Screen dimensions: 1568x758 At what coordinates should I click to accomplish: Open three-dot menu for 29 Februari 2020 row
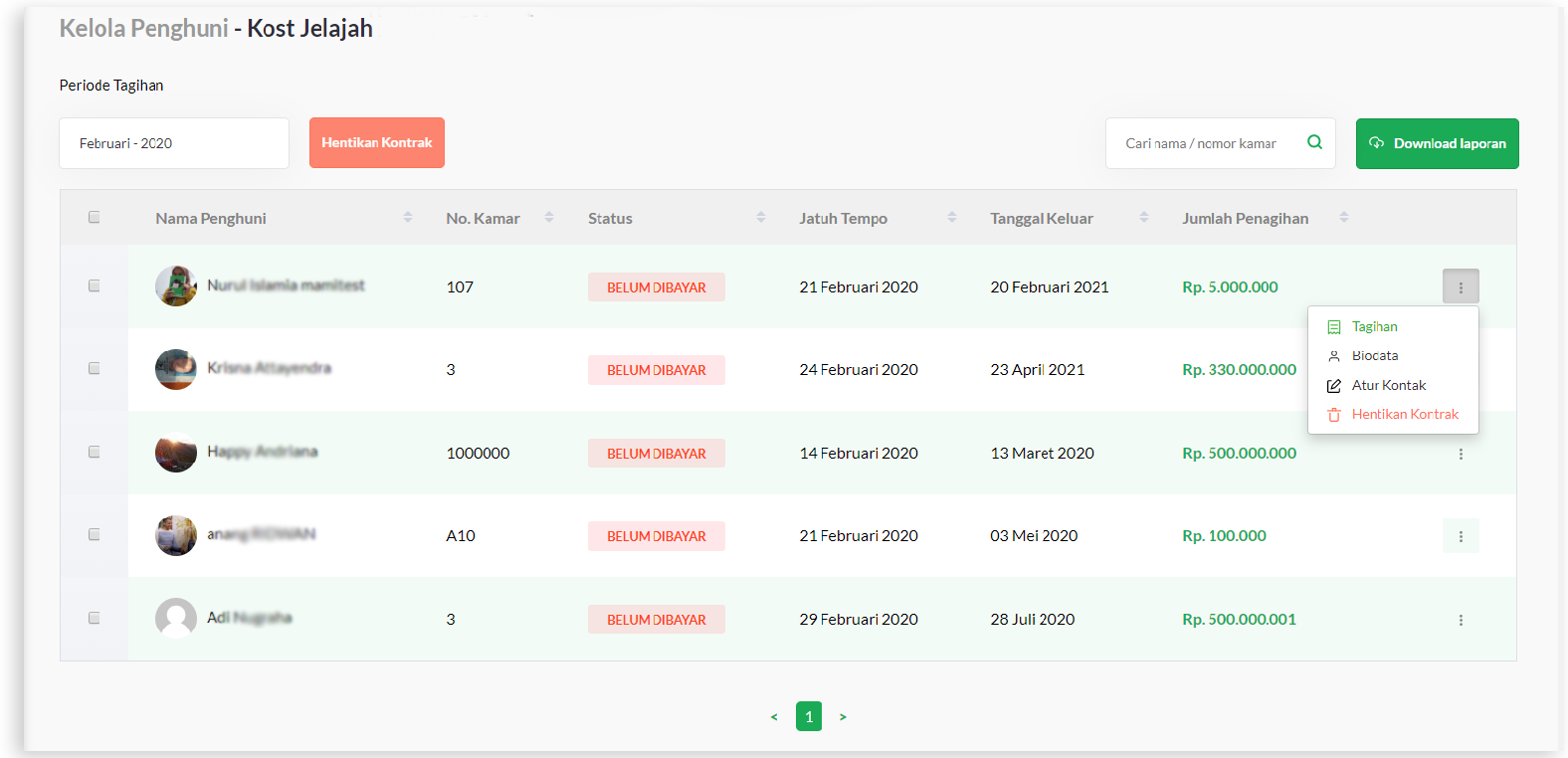click(x=1460, y=620)
